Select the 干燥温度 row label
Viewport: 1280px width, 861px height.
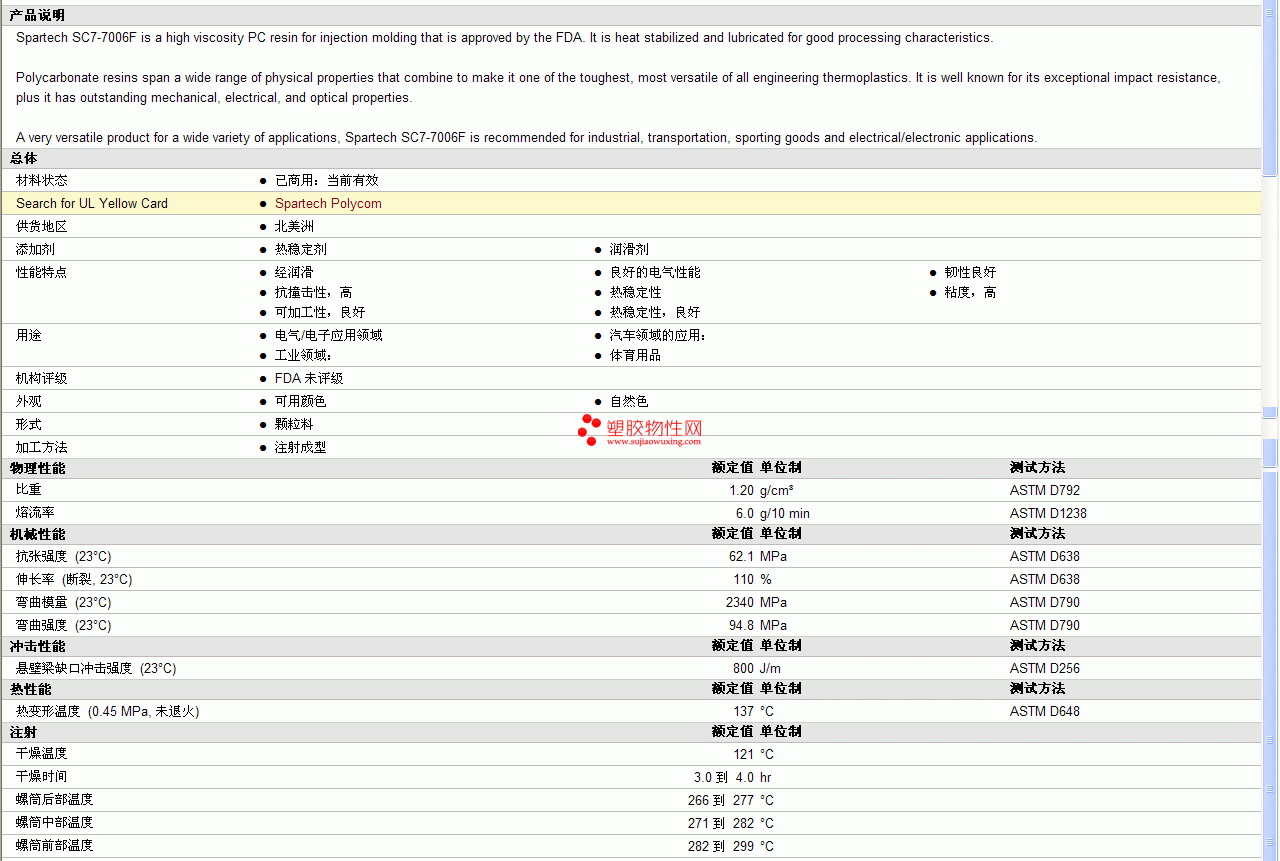42,753
